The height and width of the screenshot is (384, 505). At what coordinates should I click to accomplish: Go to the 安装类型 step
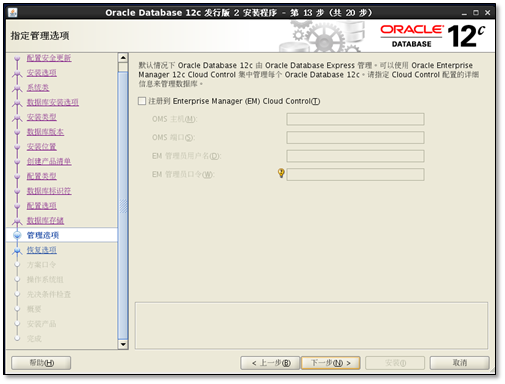point(42,117)
